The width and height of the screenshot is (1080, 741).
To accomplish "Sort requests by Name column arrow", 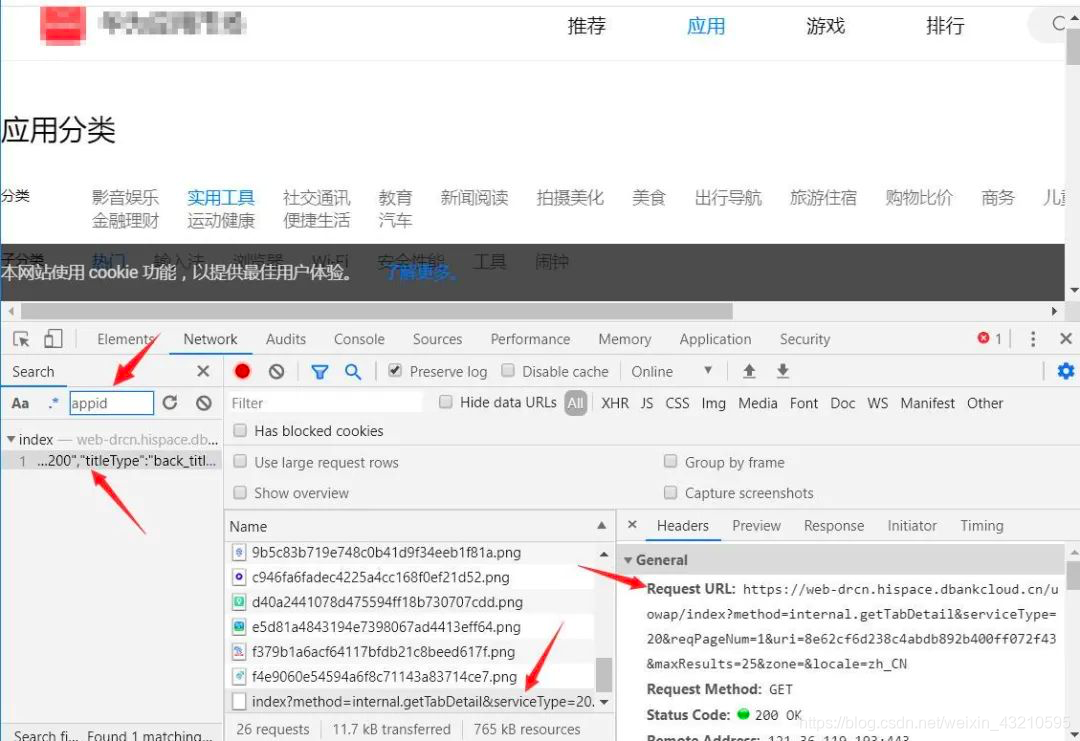I will click(x=601, y=525).
